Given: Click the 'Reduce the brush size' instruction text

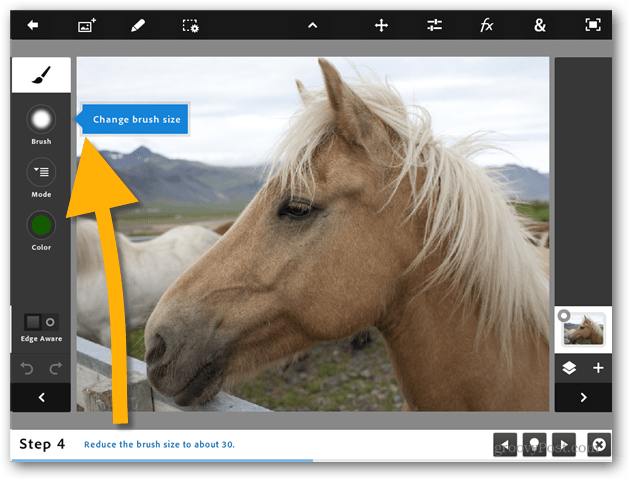Looking at the screenshot, I should tap(159, 444).
